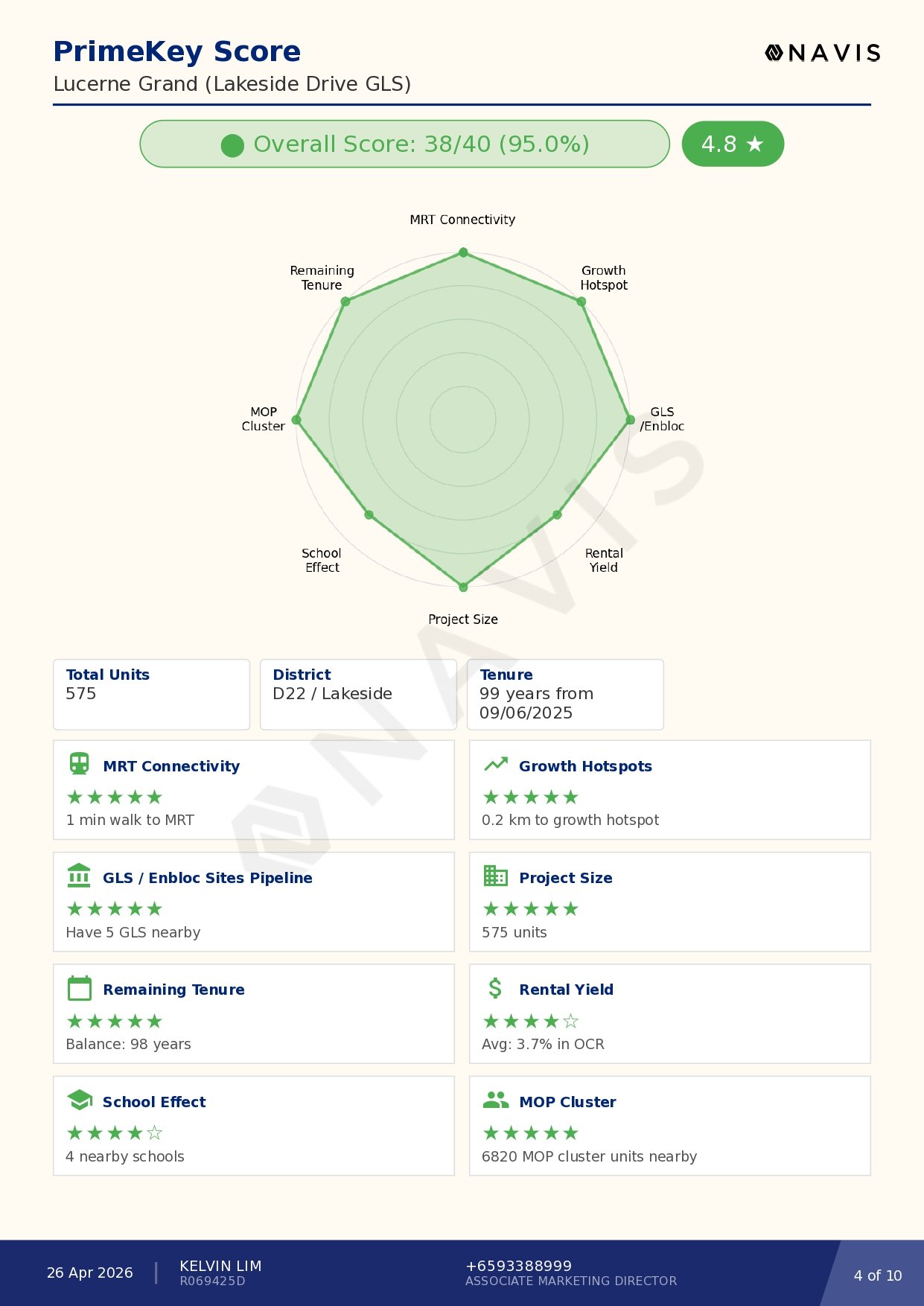Click the 4.8 star rating badge
Viewport: 924px width, 1306px height.
pyautogui.click(x=733, y=144)
